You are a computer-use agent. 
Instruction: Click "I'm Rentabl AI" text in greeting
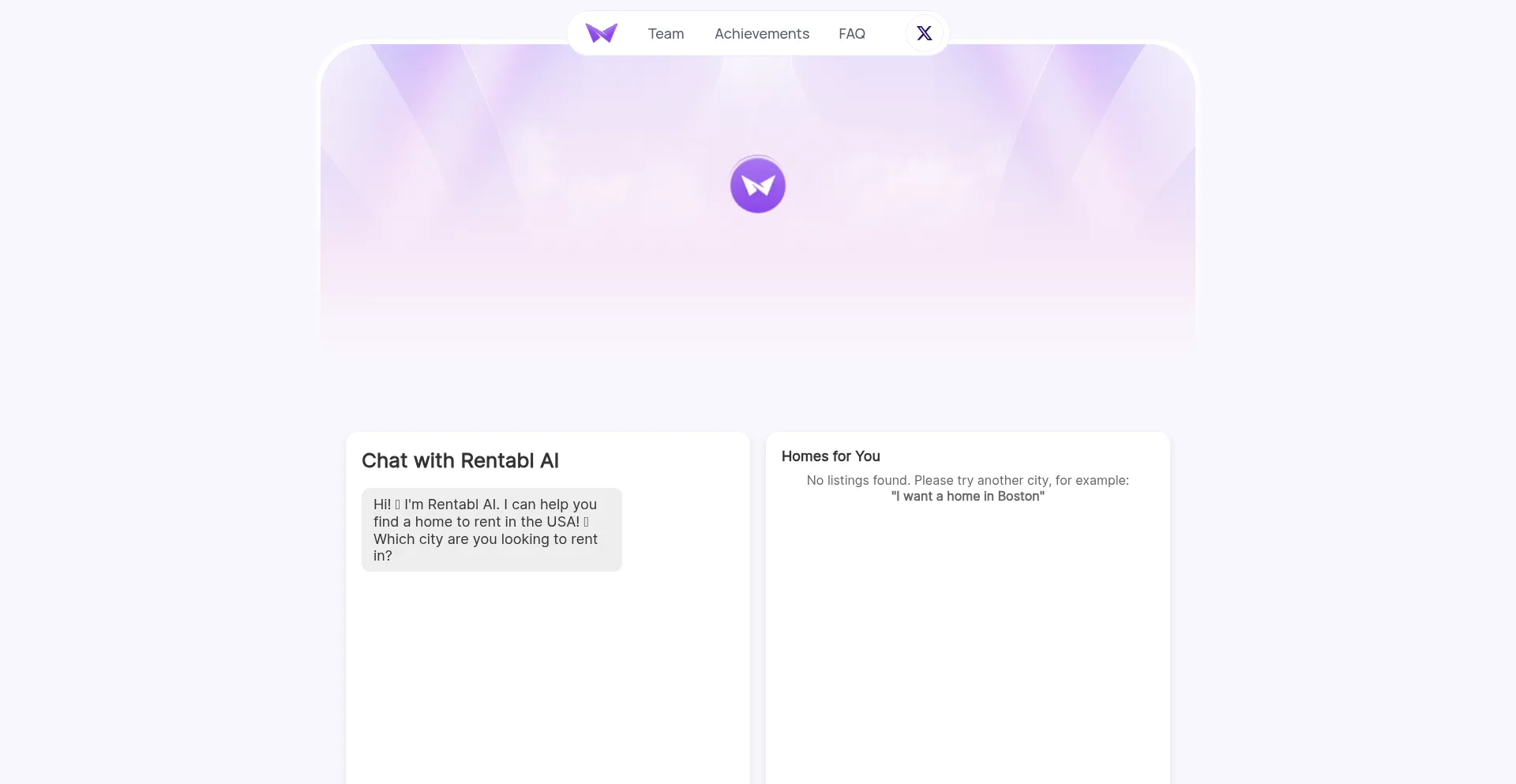(451, 505)
